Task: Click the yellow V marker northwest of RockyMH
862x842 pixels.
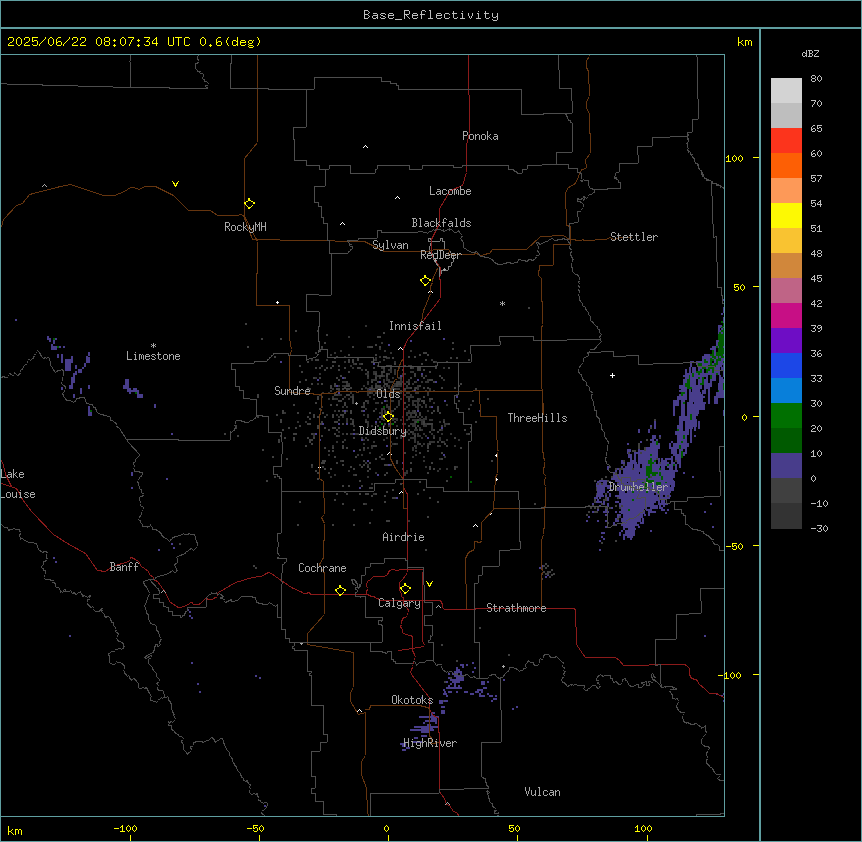Action: (x=175, y=184)
